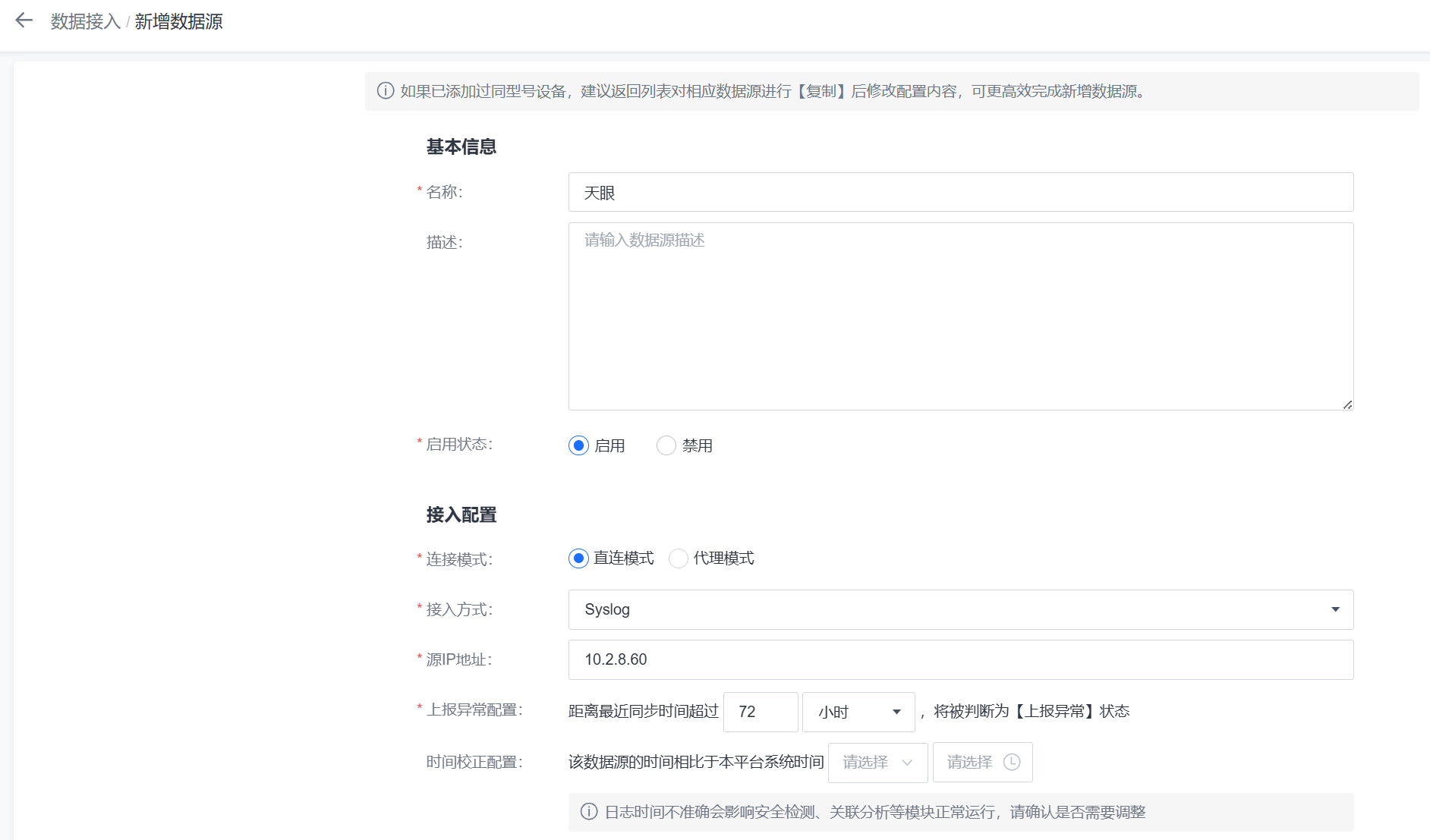Open the 小时 time unit dropdown
The width and height of the screenshot is (1430, 840).
(858, 712)
